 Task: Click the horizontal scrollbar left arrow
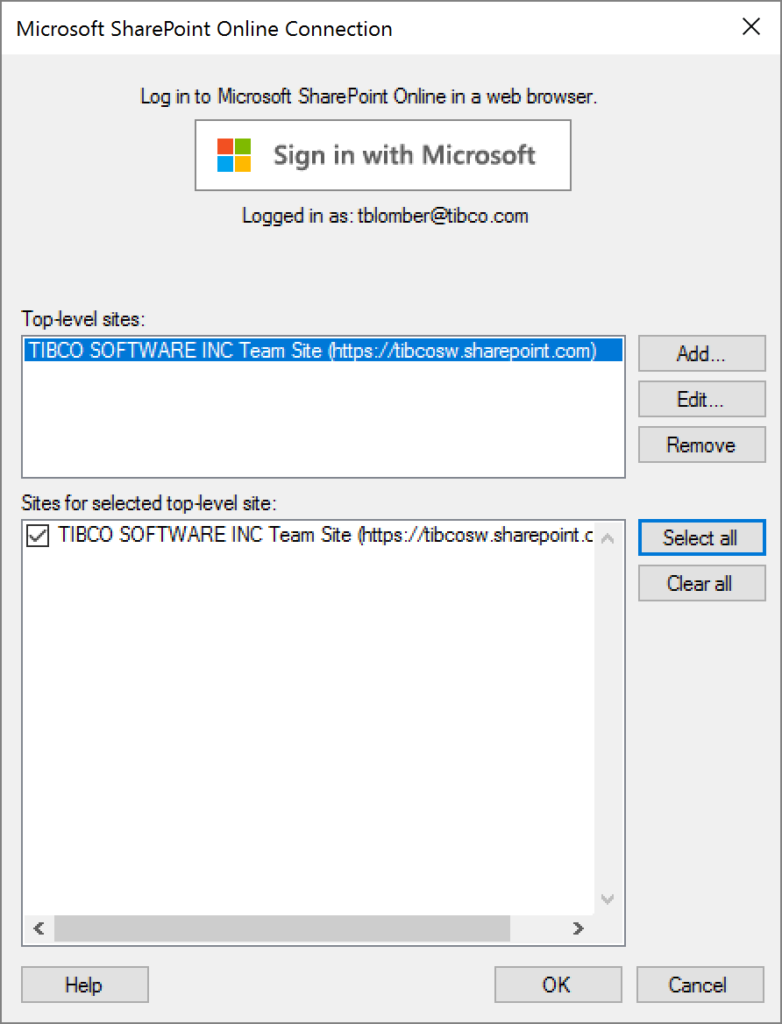39,928
